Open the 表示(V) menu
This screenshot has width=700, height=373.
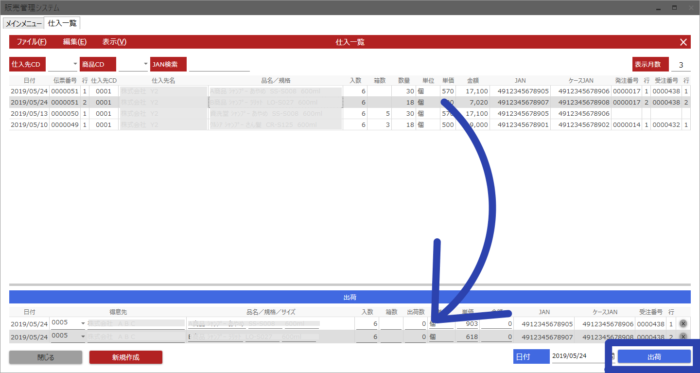coord(114,42)
